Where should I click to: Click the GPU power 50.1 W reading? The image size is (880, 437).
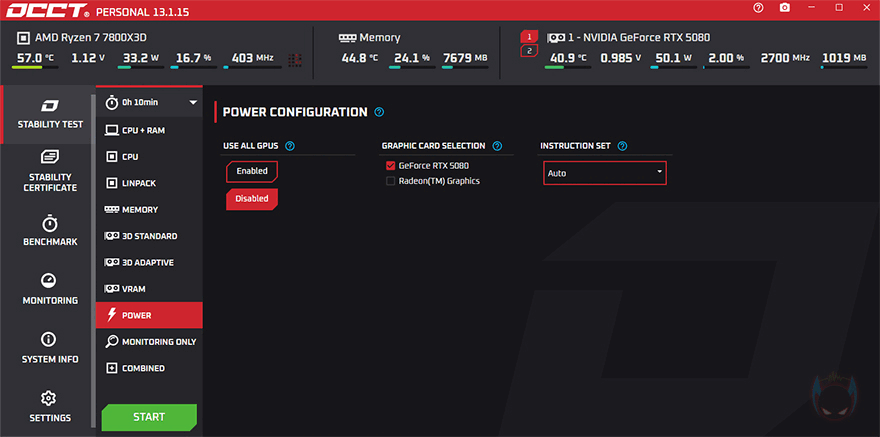(x=673, y=57)
